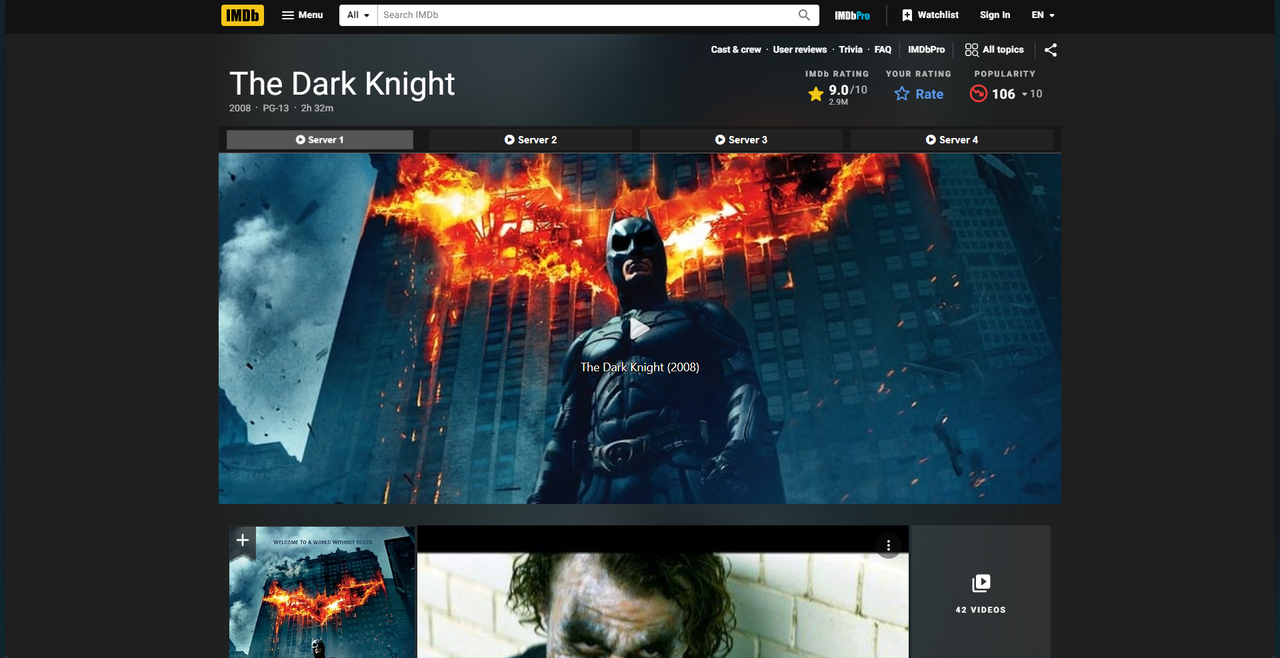Open the FAQ link
Image resolution: width=1280 pixels, height=658 pixels.
pos(883,50)
